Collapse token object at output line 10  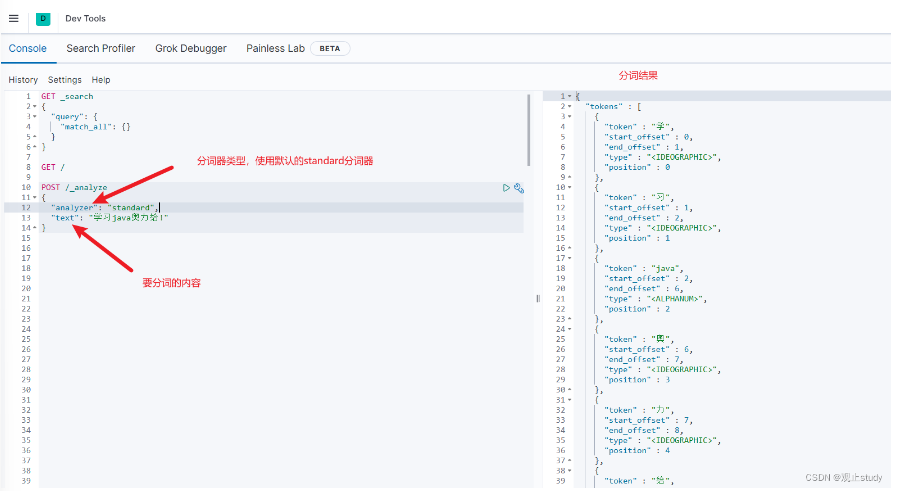(569, 187)
